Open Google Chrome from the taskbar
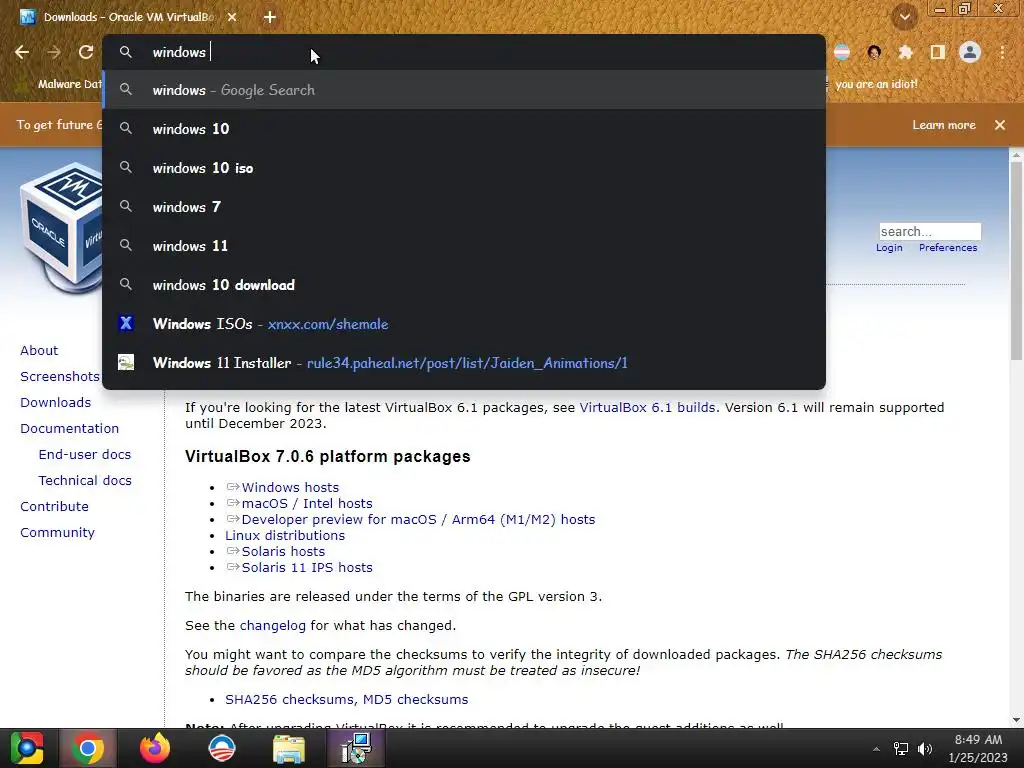1024x768 pixels. (88, 748)
